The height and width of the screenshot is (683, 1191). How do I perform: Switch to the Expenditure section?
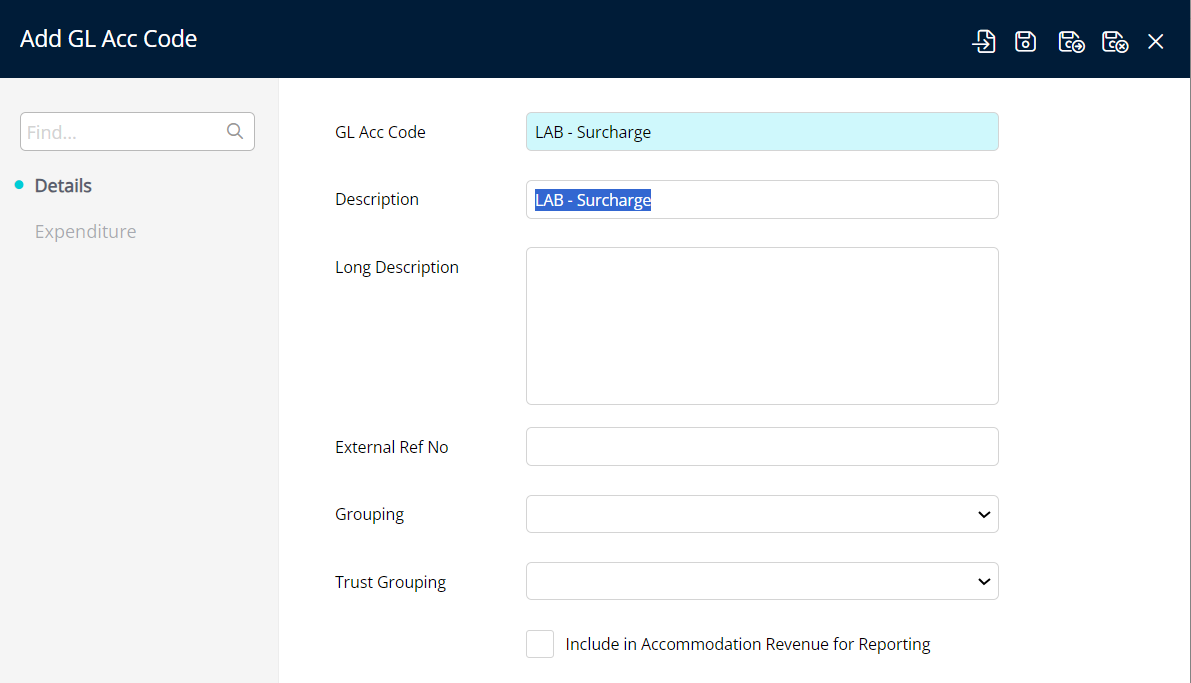[85, 232]
